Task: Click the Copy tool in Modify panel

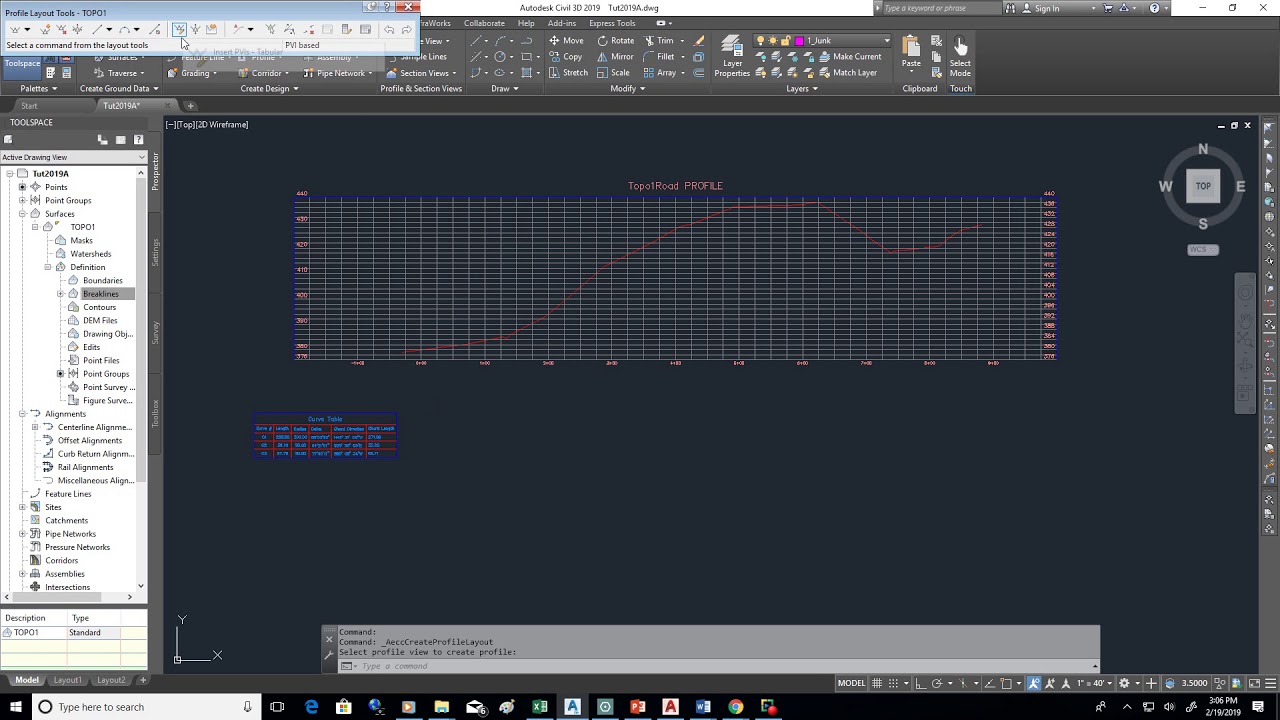Action: point(565,57)
